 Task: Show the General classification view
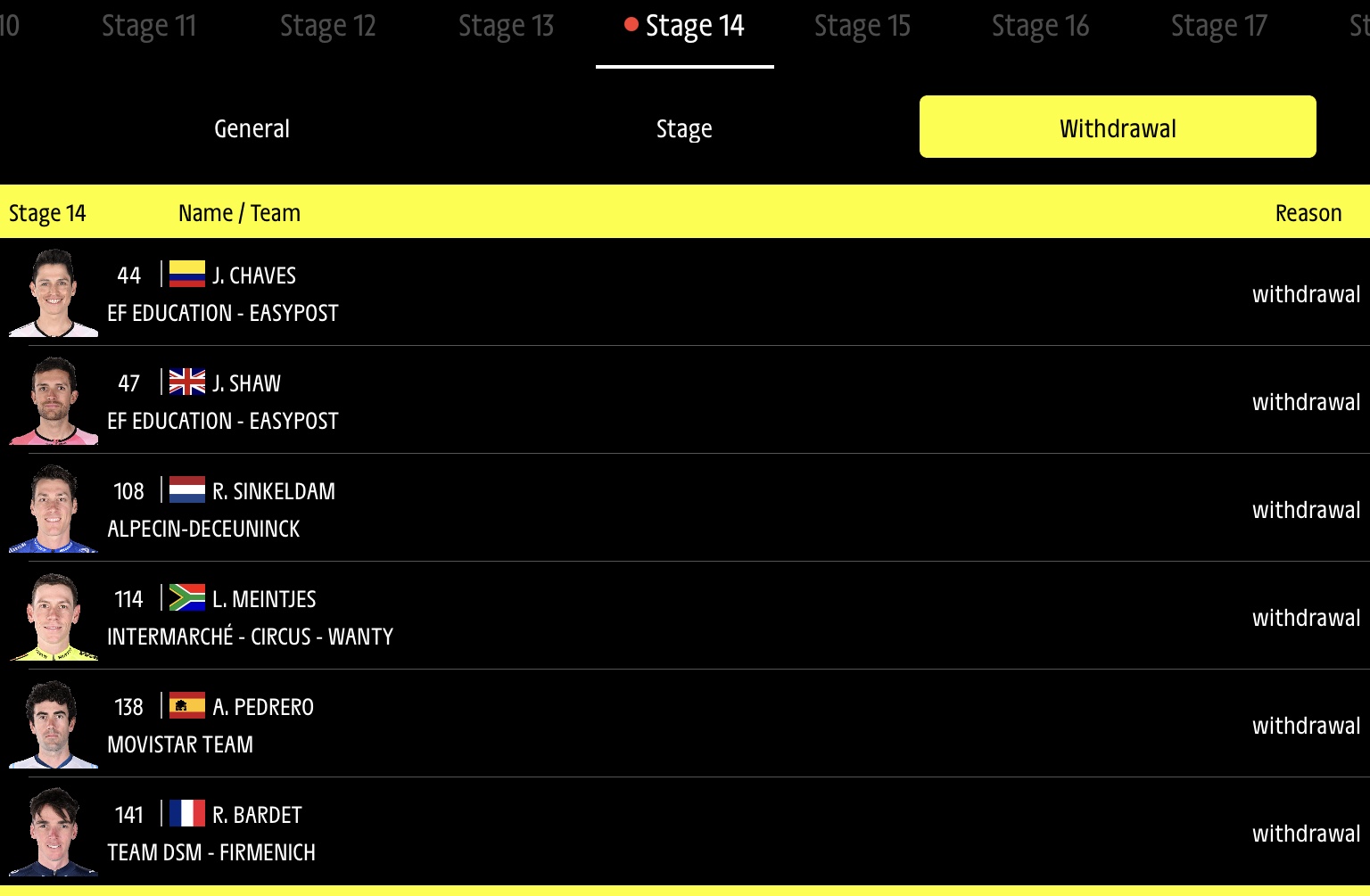252,128
